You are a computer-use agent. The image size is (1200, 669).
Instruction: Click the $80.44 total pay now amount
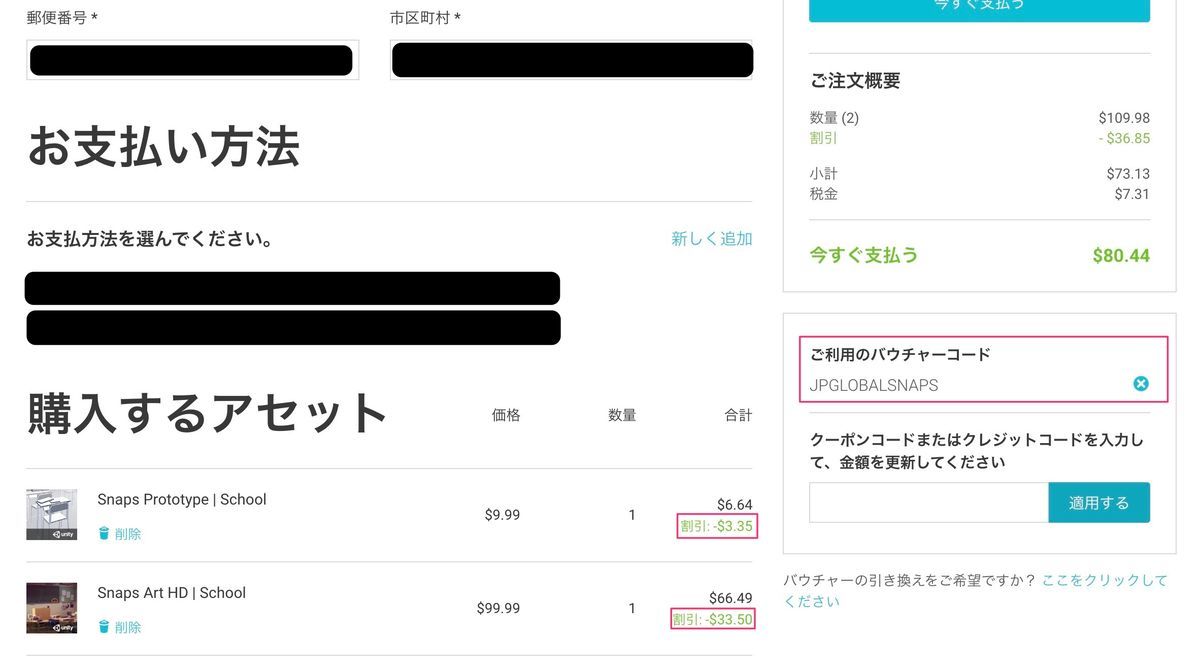tap(1121, 255)
